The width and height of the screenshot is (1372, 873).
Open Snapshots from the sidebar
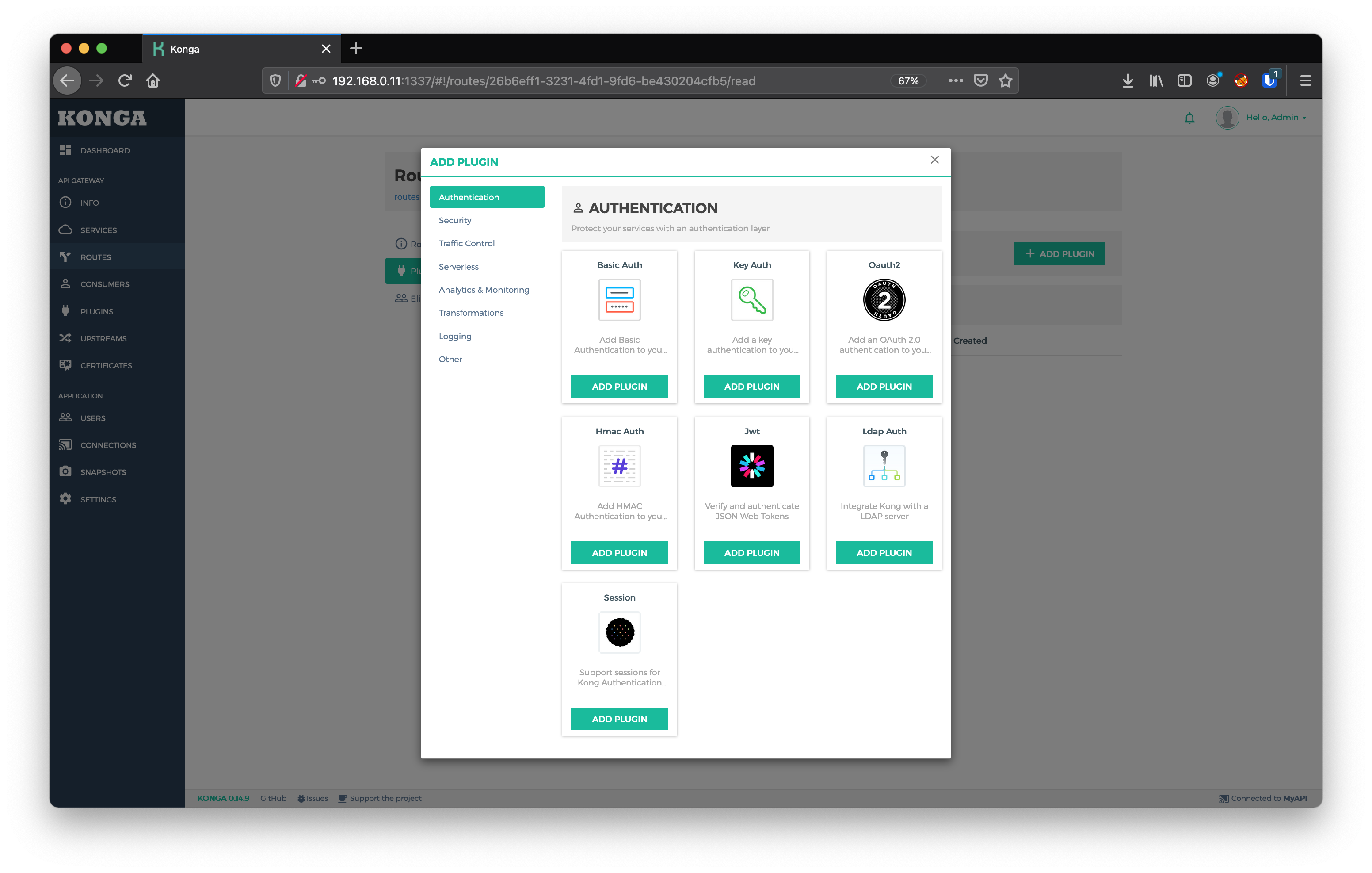[103, 472]
